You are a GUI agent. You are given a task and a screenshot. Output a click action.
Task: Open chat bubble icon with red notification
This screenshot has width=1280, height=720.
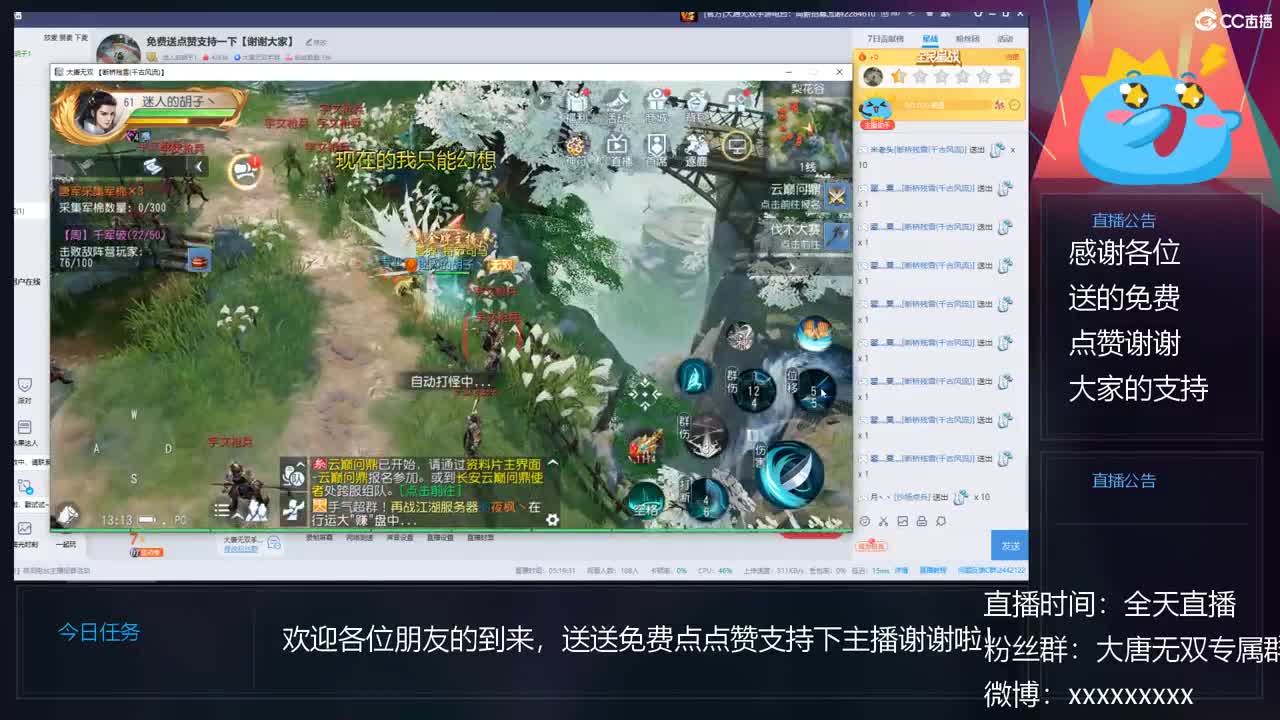pyautogui.click(x=245, y=171)
